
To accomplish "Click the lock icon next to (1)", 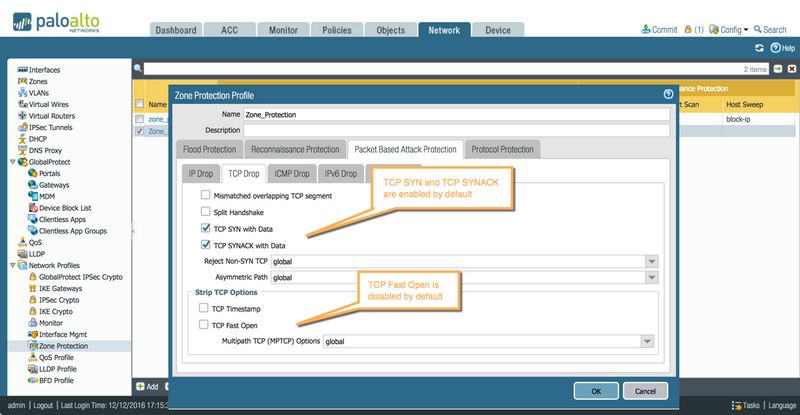I will (688, 29).
